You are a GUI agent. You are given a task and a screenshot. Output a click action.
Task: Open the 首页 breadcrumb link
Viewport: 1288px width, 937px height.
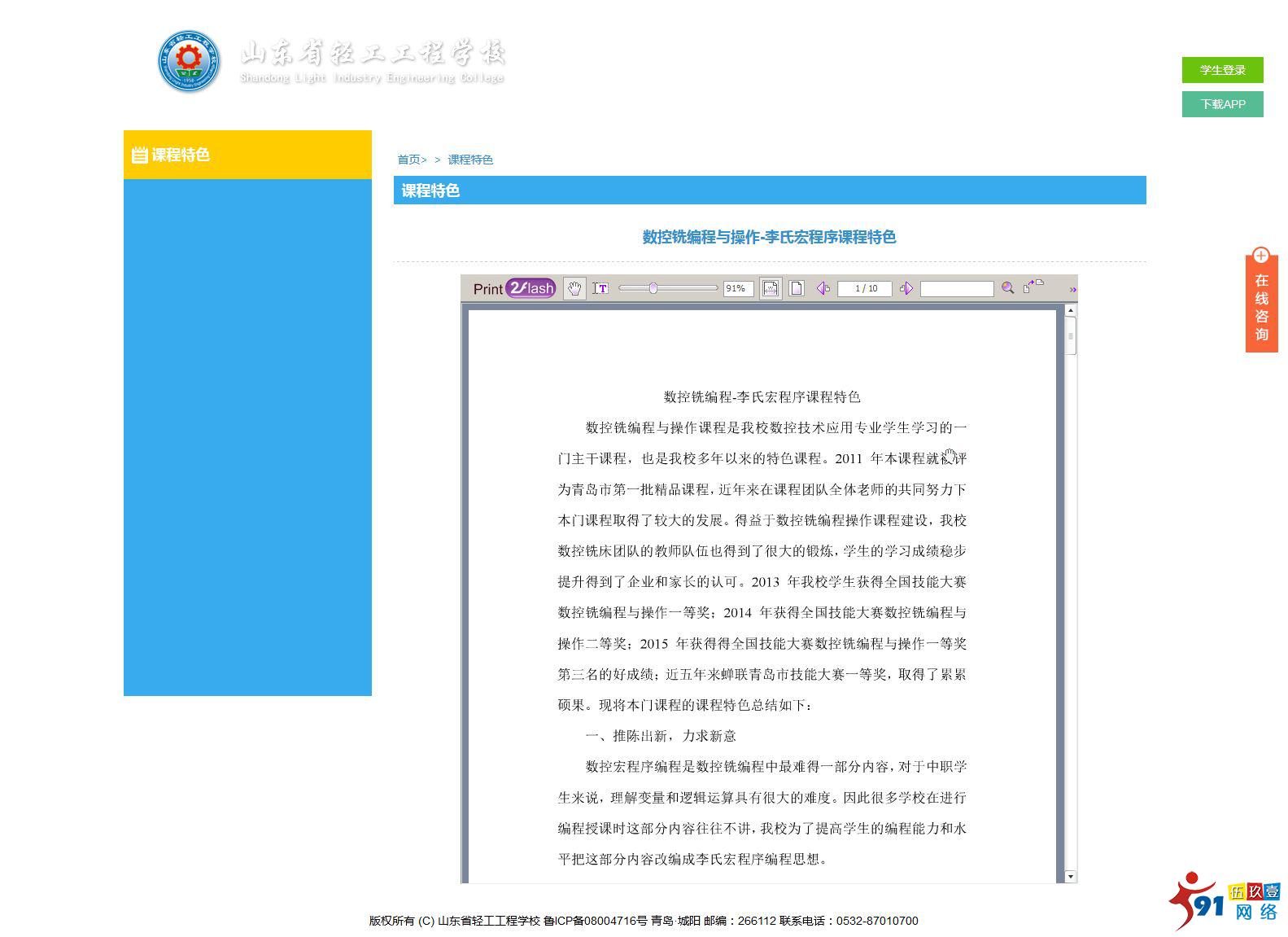(409, 160)
